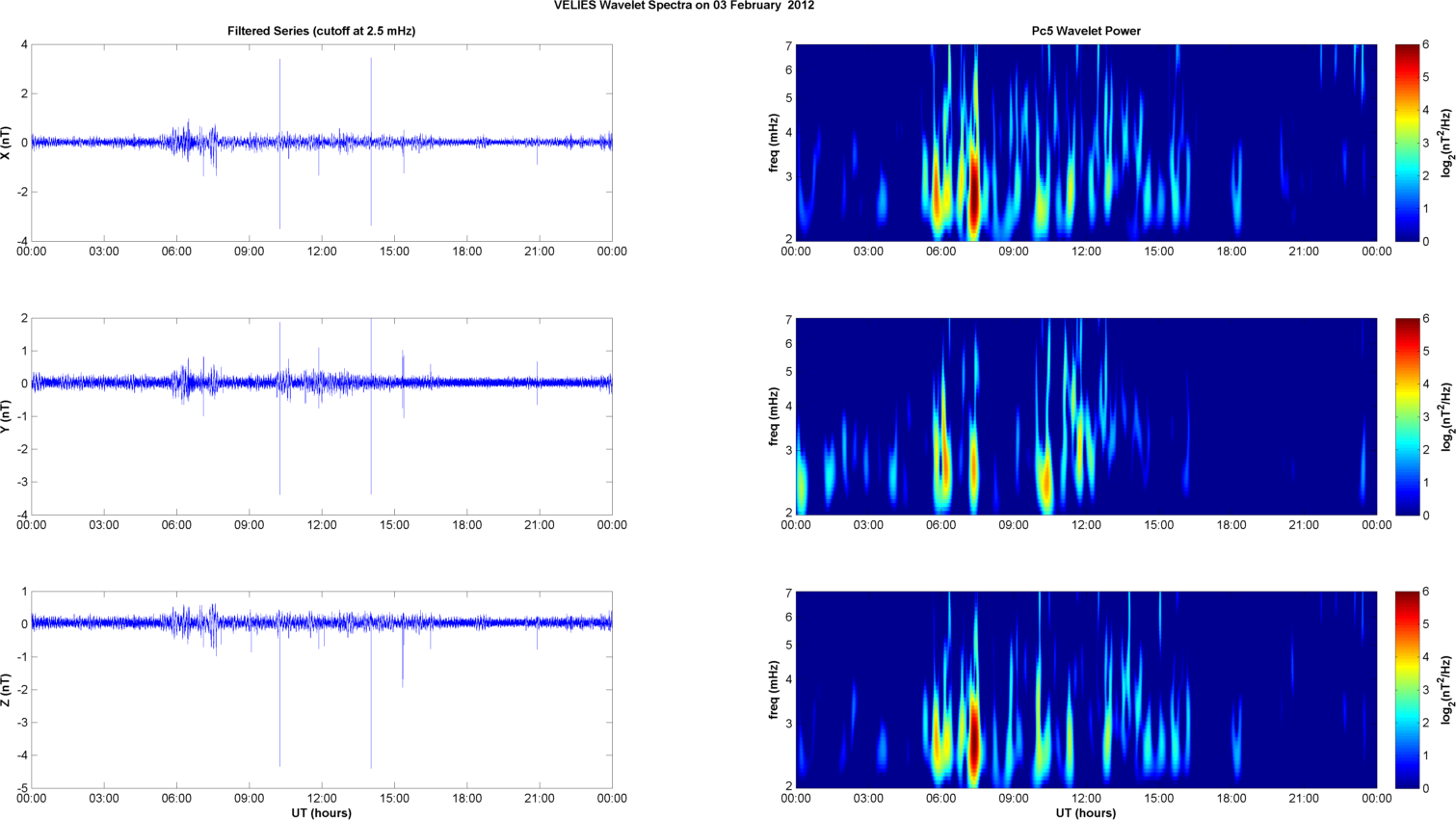Click the '5' frequency tick of the middle wavelet plot
The image size is (1456, 820).
[x=788, y=371]
